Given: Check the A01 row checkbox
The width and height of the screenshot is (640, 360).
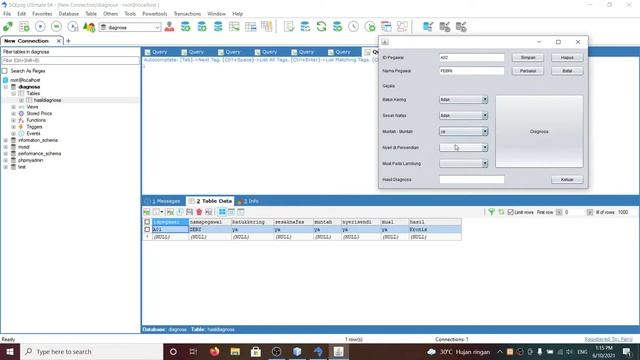Looking at the screenshot, I should 147,229.
